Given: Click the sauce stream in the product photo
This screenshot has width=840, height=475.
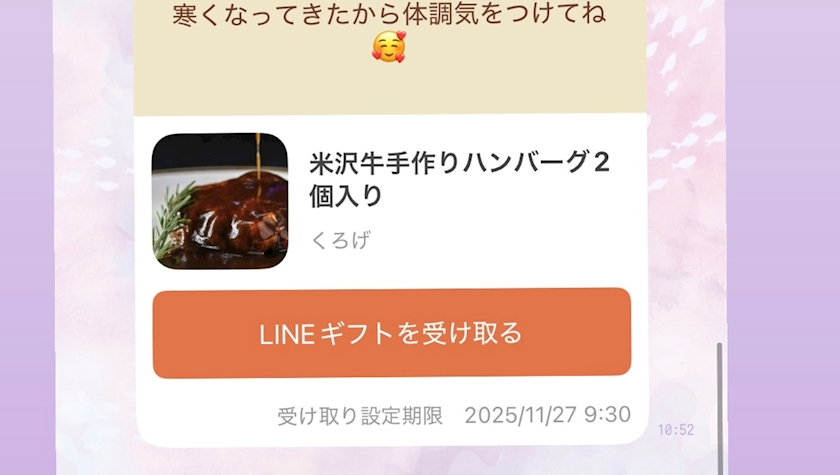Looking at the screenshot, I should click(x=258, y=161).
